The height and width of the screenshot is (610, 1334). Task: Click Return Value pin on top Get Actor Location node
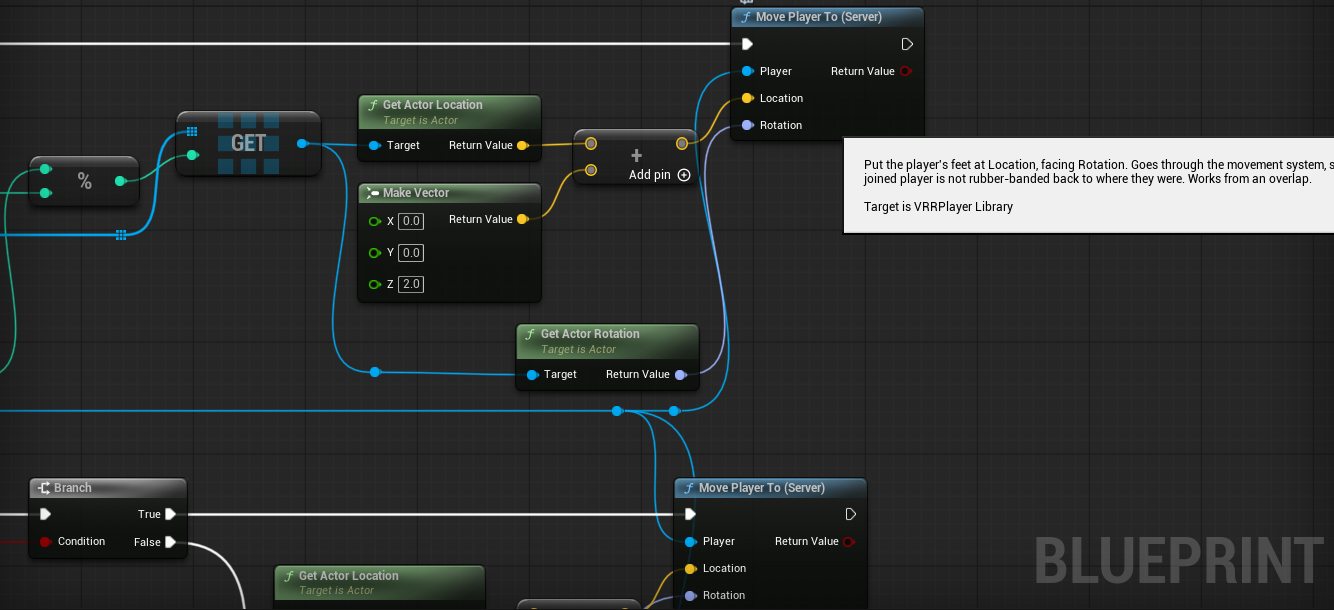[x=522, y=145]
